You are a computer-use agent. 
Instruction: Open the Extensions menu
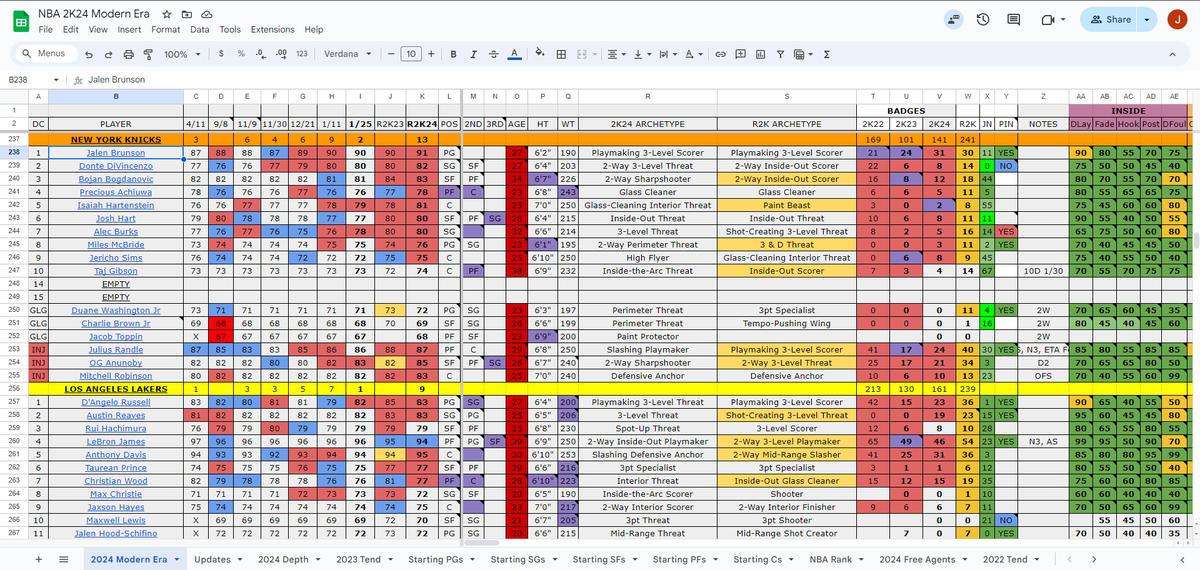(x=273, y=30)
